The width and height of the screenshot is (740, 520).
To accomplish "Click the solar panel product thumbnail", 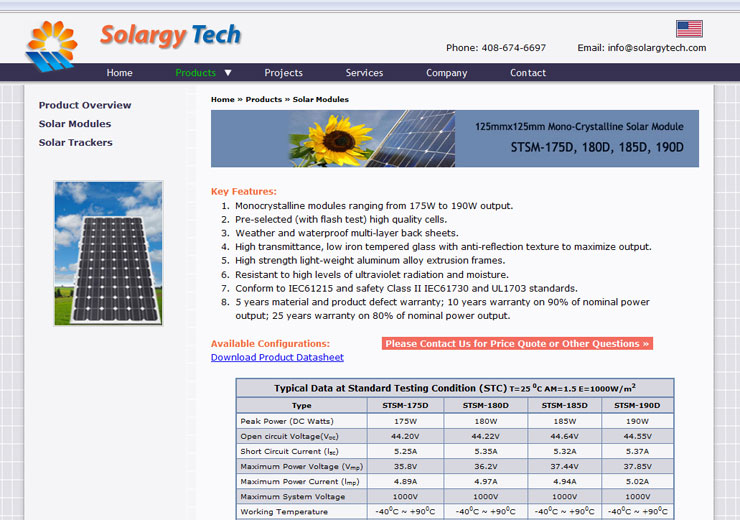I will point(109,253).
